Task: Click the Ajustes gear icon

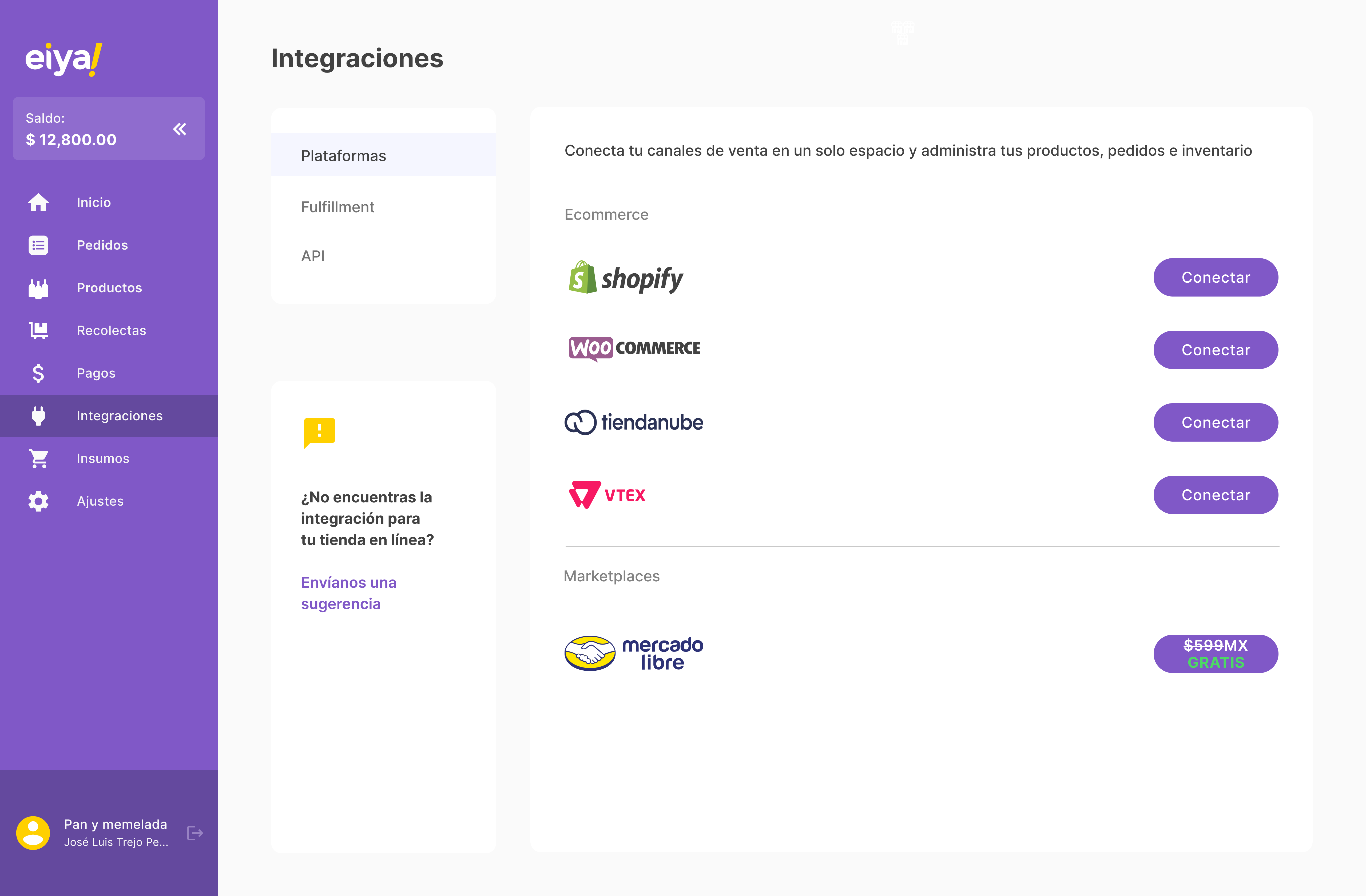Action: click(x=38, y=501)
